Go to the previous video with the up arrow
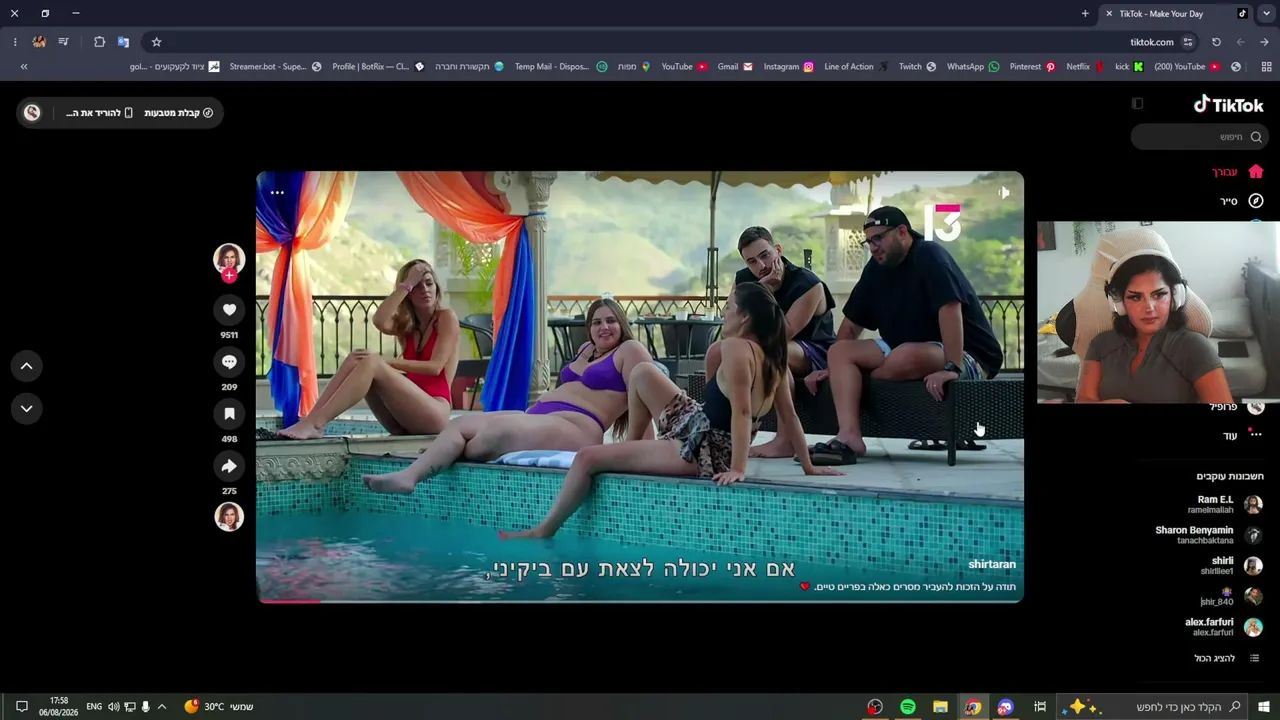 pyautogui.click(x=26, y=366)
